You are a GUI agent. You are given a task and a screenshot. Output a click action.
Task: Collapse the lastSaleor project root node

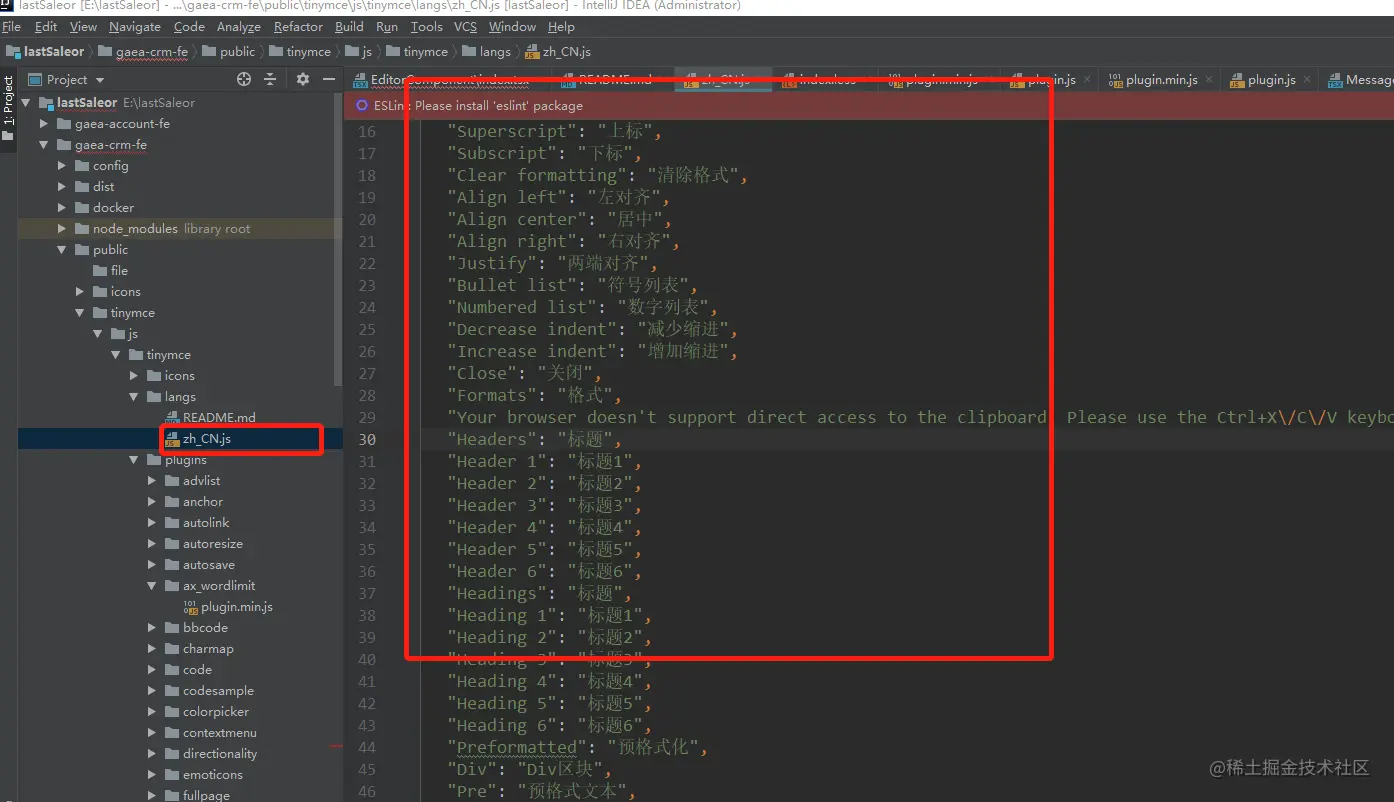(25, 103)
